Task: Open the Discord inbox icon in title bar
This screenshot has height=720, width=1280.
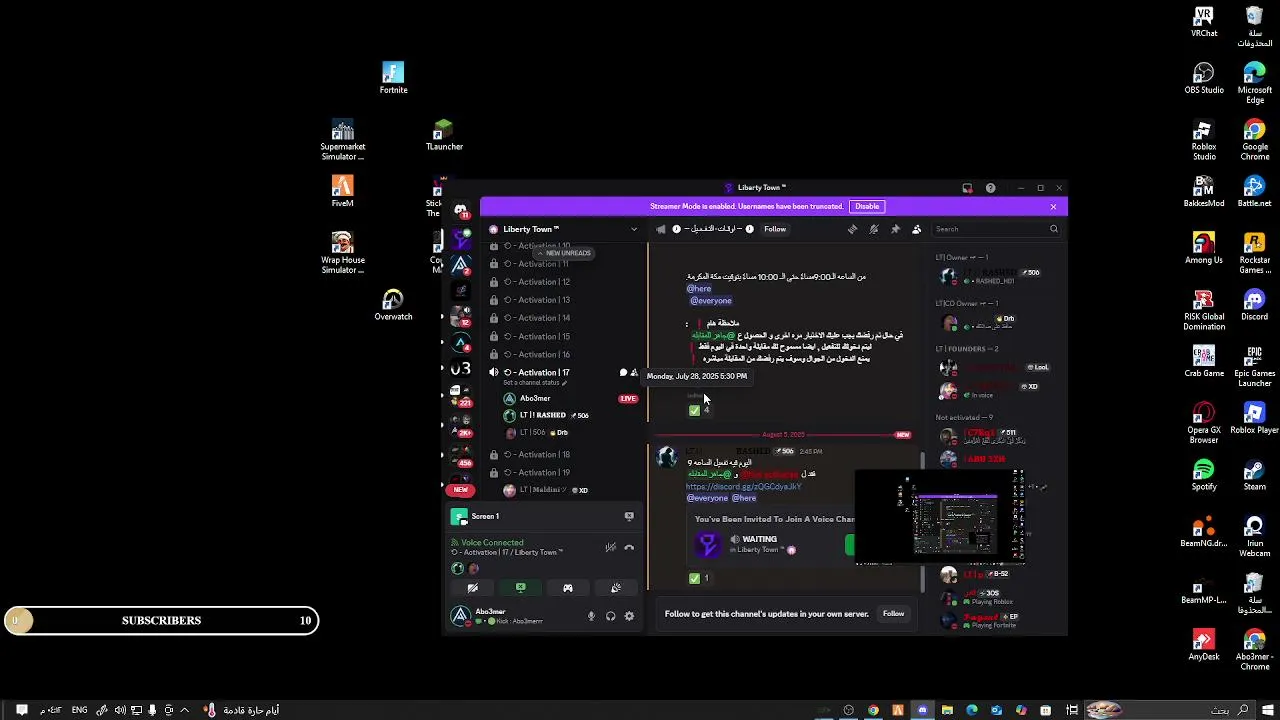Action: (967, 188)
